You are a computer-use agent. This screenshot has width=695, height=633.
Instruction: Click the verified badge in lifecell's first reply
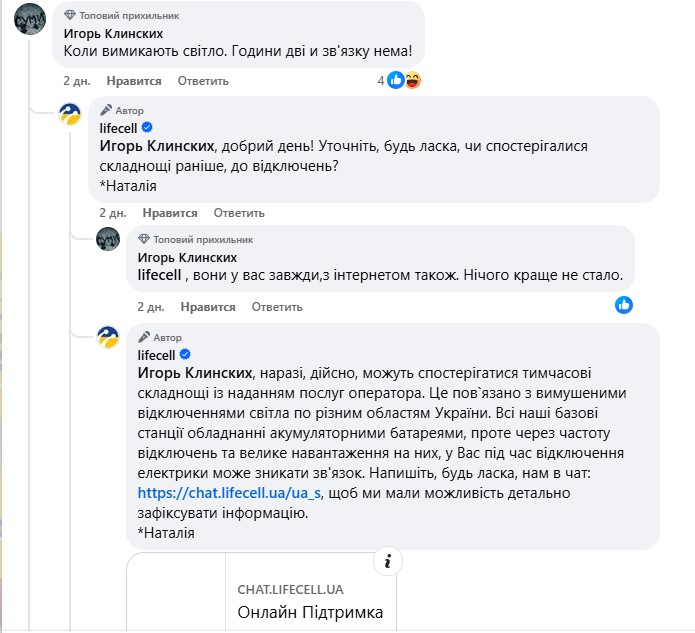146,127
